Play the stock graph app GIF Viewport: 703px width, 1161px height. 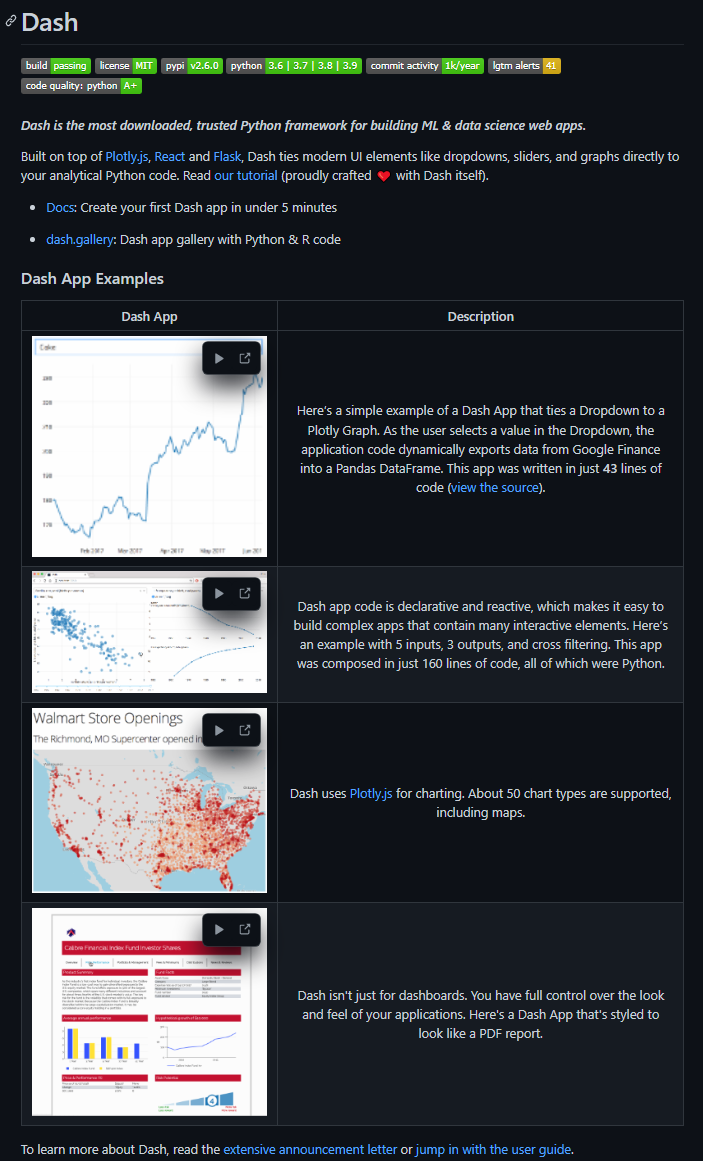click(x=219, y=358)
